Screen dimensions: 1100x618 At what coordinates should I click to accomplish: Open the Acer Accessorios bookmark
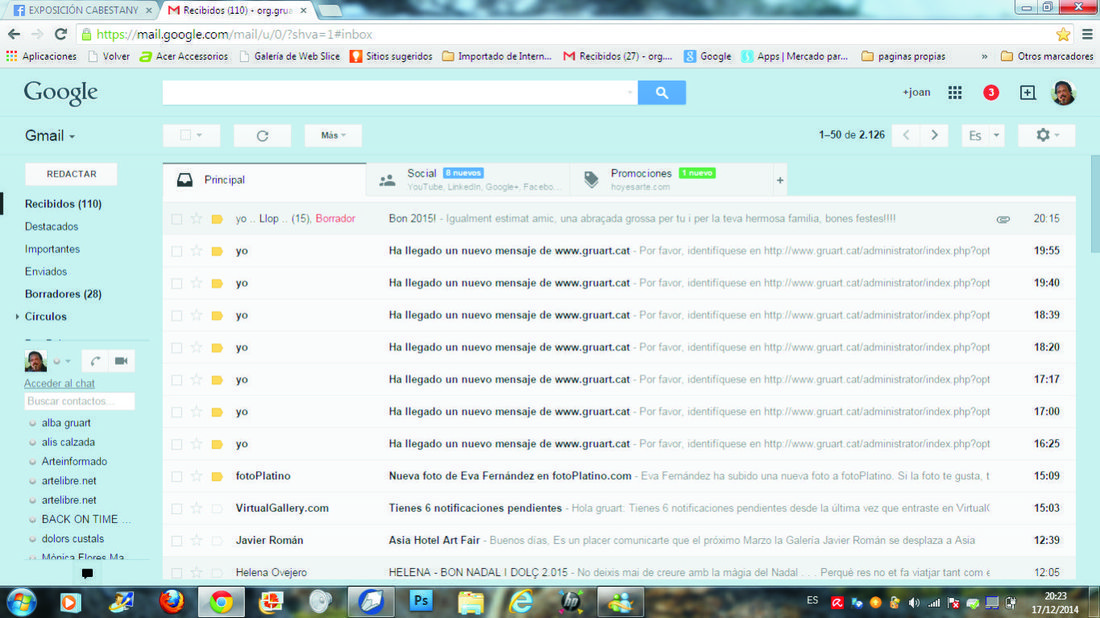tap(184, 56)
